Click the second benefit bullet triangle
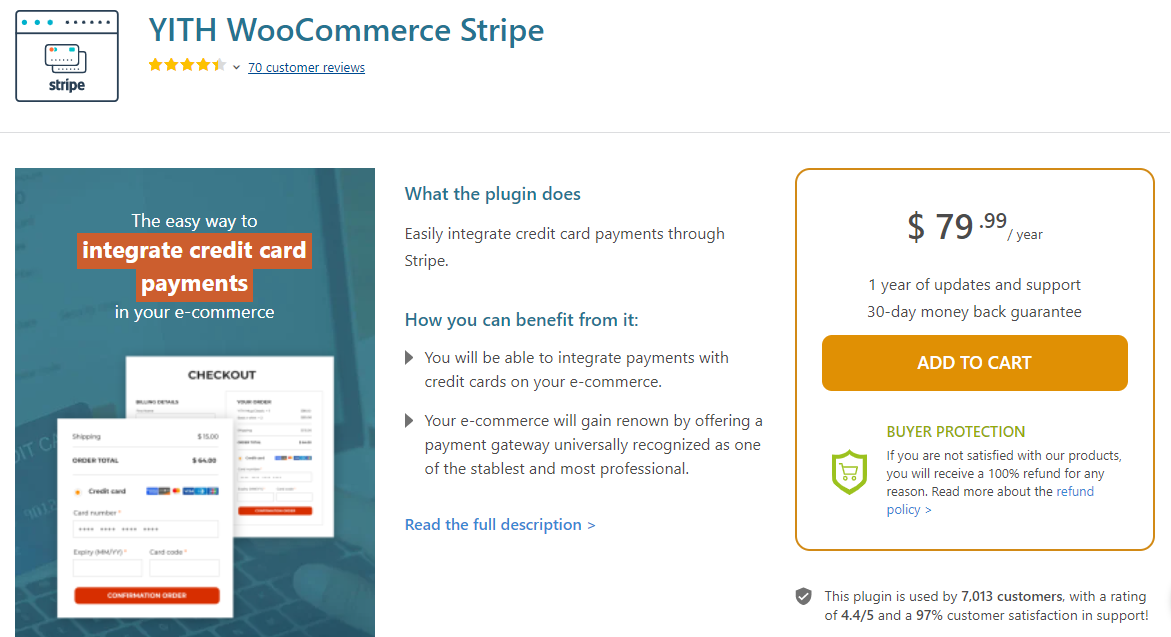The width and height of the screenshot is (1171, 637). click(x=409, y=420)
